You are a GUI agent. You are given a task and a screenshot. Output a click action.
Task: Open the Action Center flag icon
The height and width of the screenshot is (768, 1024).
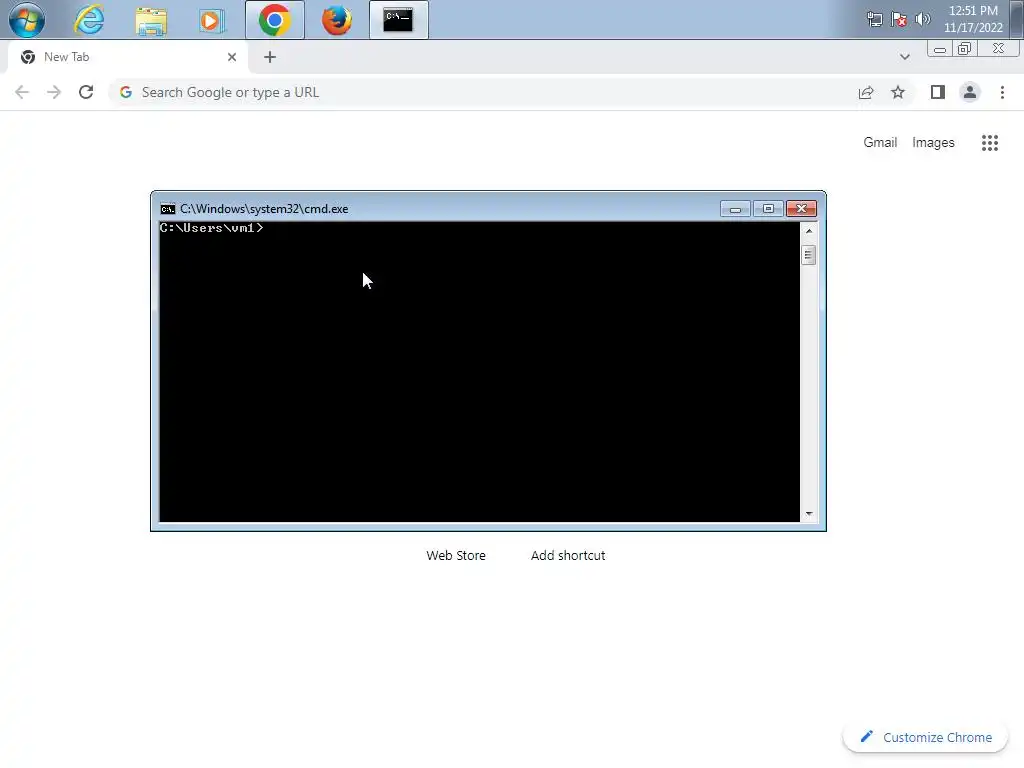coord(899,19)
